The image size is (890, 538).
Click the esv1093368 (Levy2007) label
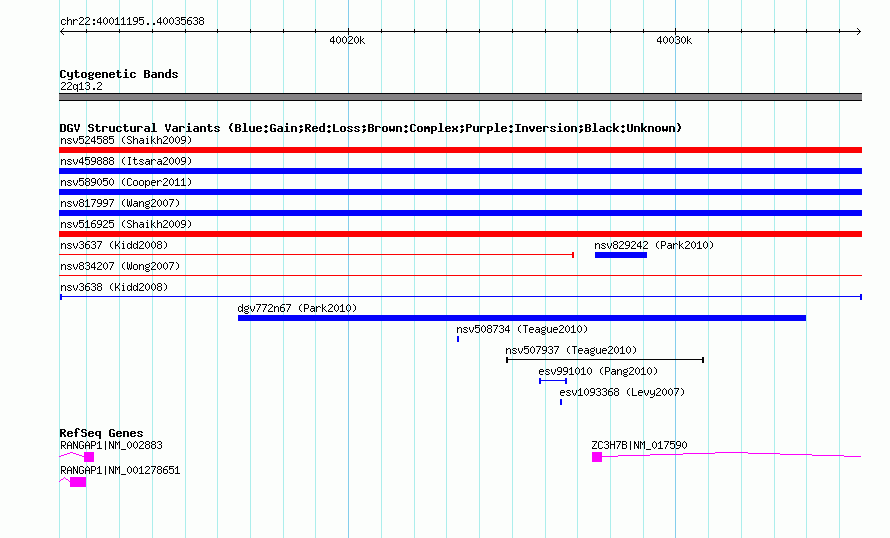coord(622,392)
